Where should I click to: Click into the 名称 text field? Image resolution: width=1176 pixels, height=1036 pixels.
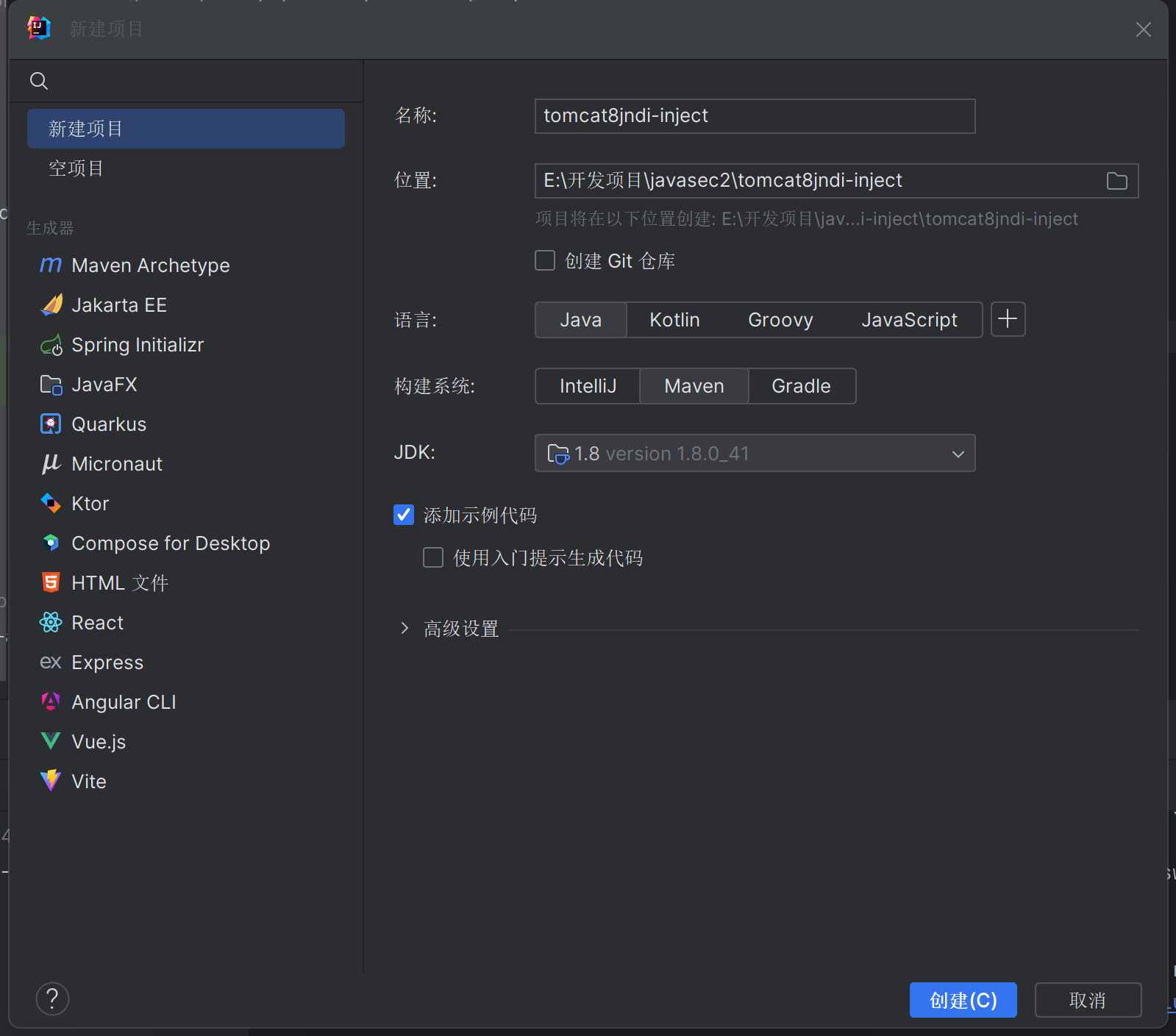click(755, 116)
